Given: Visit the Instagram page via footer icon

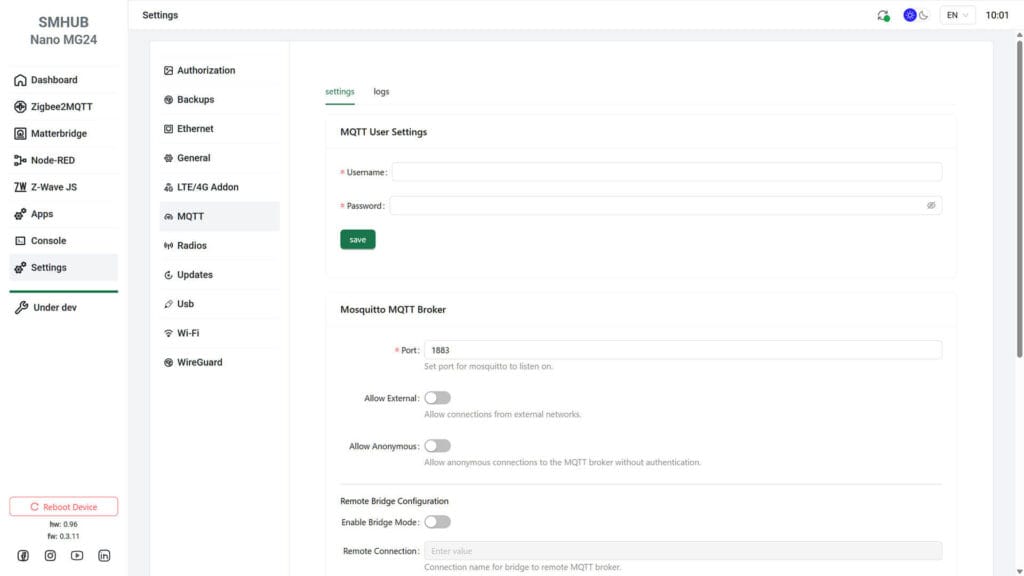Looking at the screenshot, I should pos(48,555).
